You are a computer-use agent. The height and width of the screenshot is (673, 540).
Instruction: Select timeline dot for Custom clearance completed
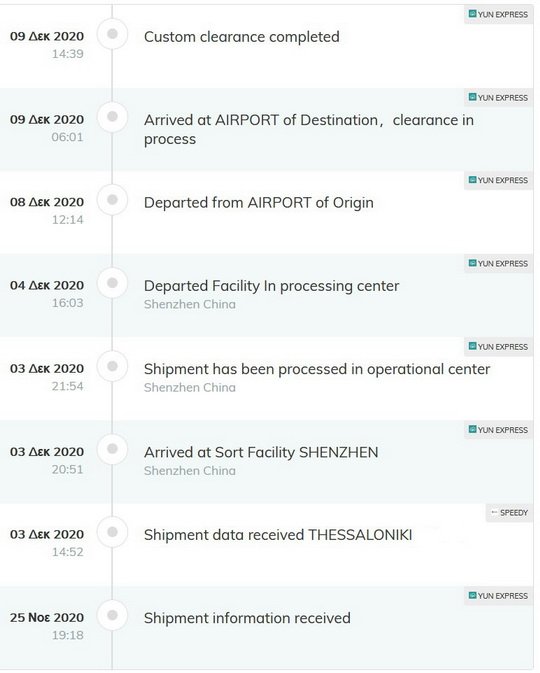click(x=112, y=34)
